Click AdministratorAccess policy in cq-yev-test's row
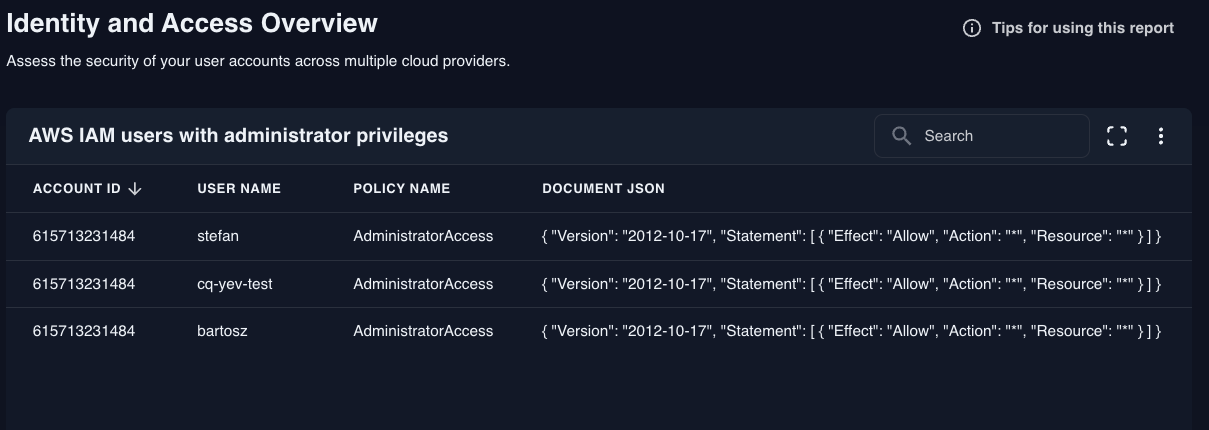 (423, 284)
